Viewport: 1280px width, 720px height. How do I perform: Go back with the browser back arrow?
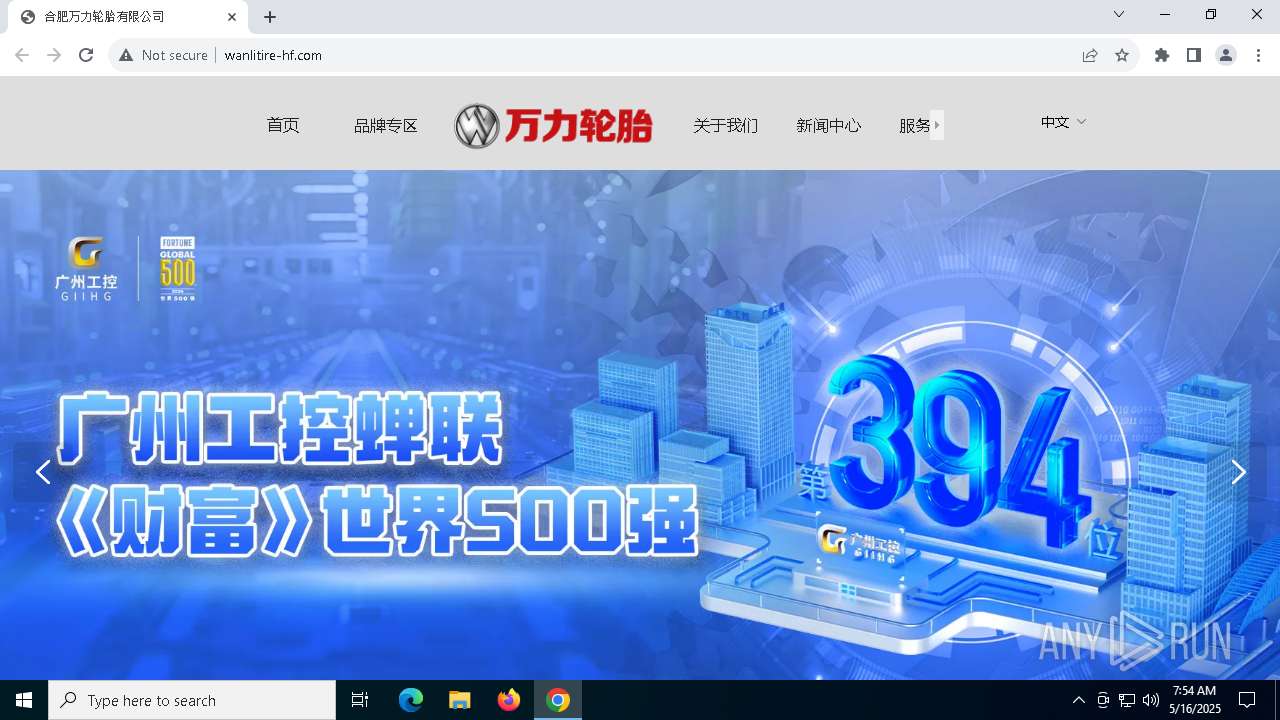point(22,55)
